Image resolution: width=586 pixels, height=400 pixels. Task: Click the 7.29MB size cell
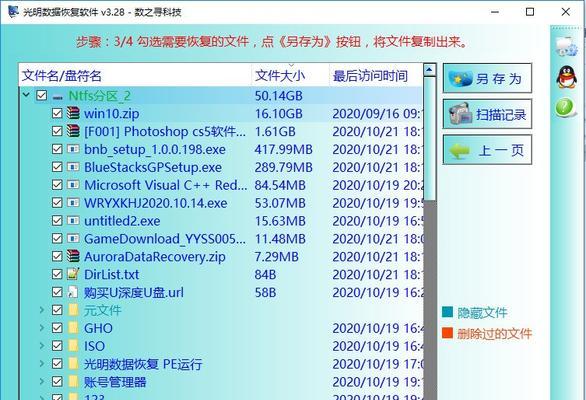pyautogui.click(x=277, y=257)
